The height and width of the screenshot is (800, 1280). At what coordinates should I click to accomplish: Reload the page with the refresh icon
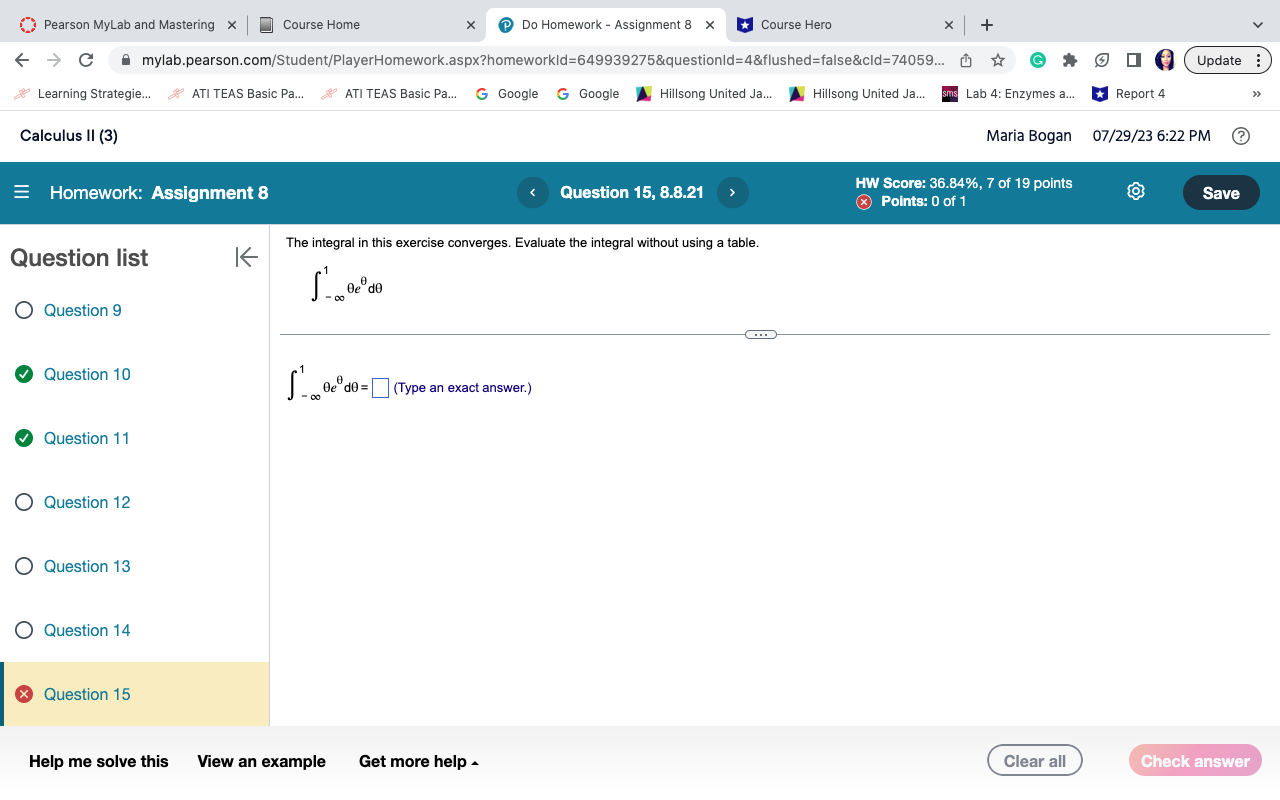(x=86, y=60)
